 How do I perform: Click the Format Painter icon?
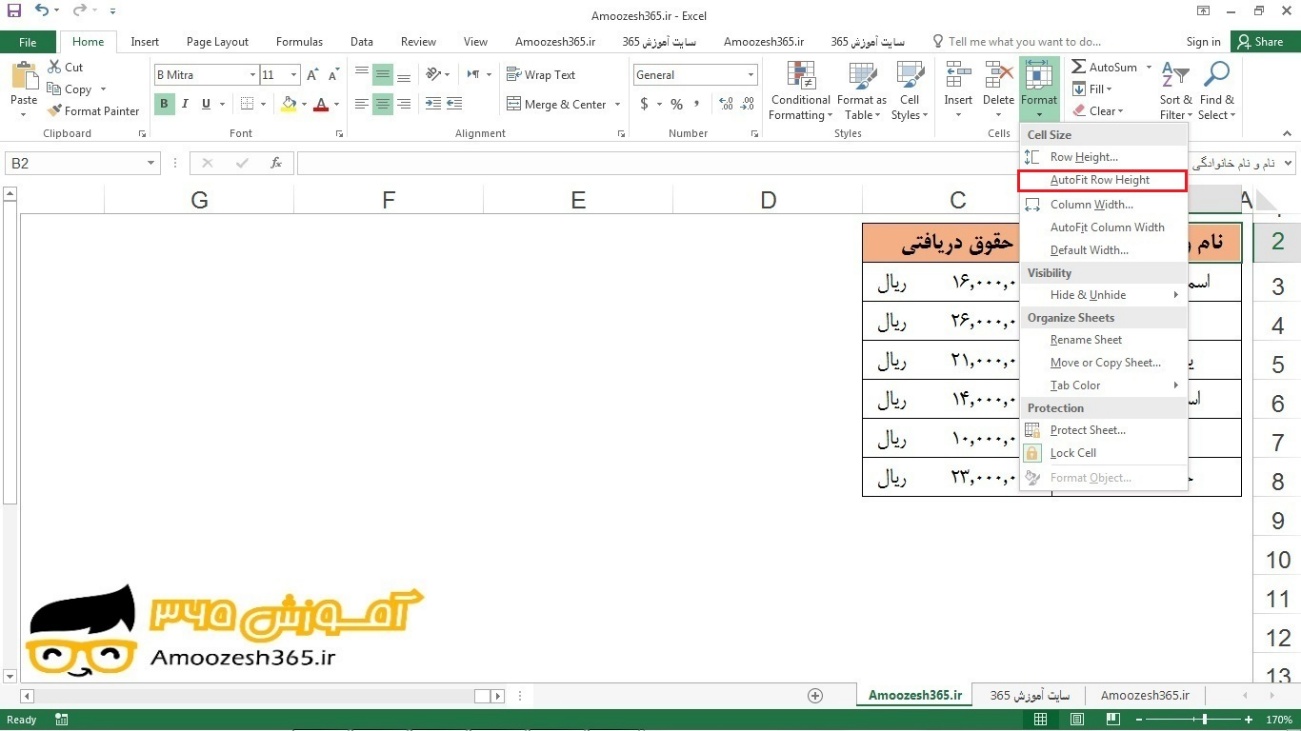[55, 111]
